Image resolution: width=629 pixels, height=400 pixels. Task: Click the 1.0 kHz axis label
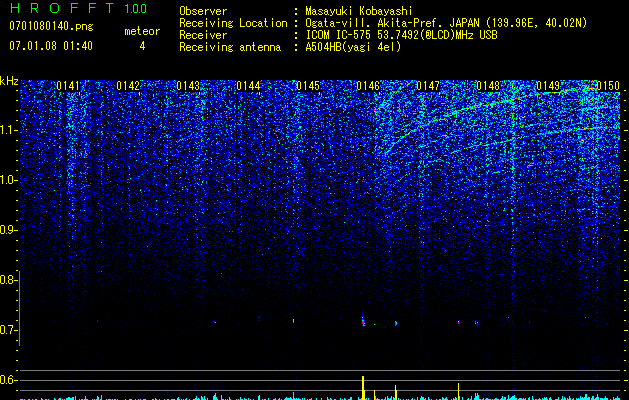click(8, 180)
